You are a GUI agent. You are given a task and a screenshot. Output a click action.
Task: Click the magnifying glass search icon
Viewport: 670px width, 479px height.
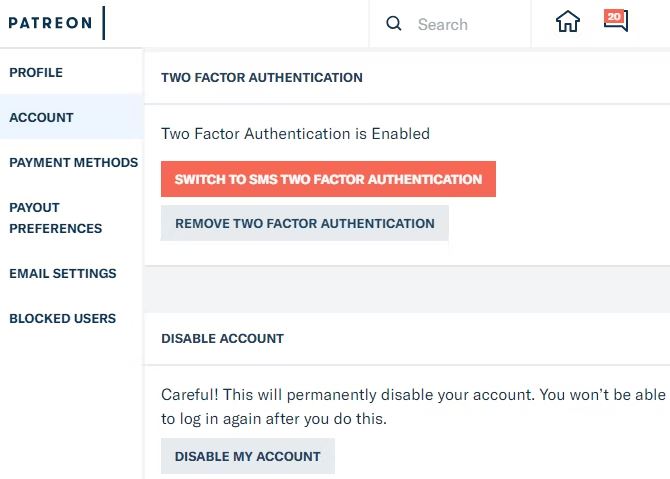(394, 24)
